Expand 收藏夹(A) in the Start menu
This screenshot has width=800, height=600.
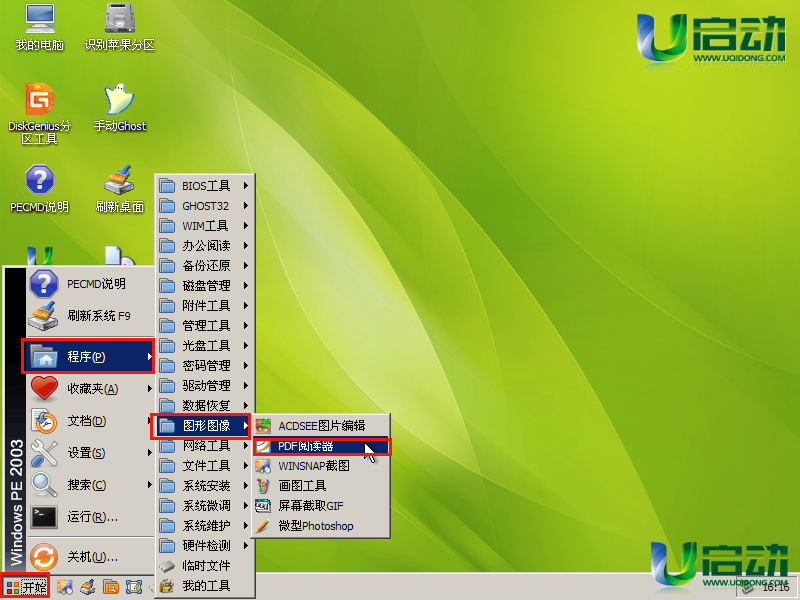coord(90,389)
